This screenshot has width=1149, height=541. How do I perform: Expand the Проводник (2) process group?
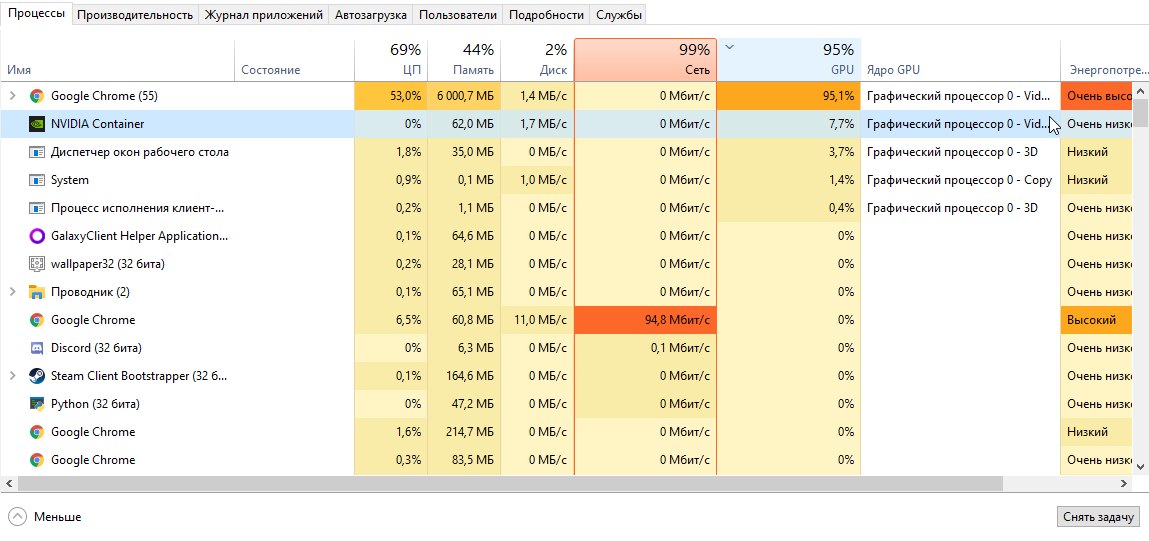click(x=12, y=292)
